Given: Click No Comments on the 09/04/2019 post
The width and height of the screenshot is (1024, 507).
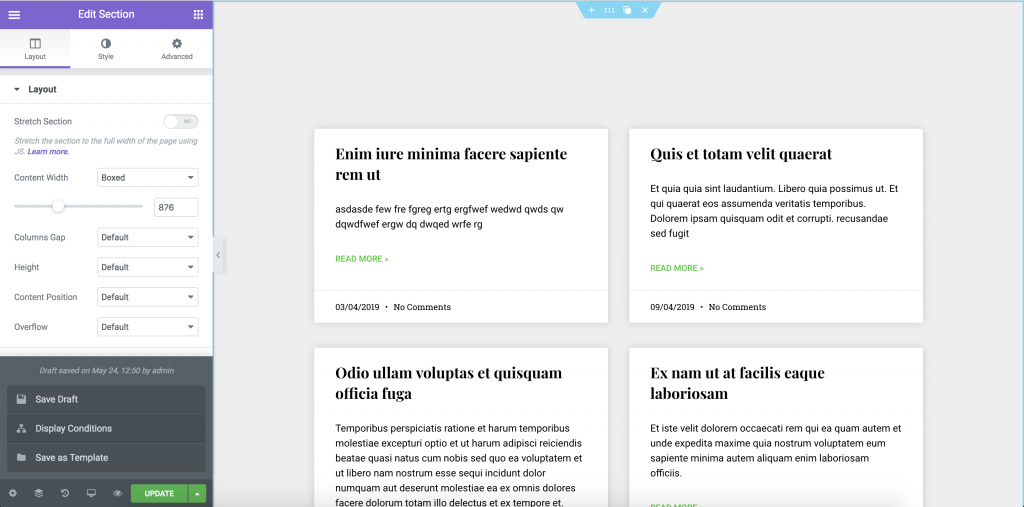Looking at the screenshot, I should pyautogui.click(x=737, y=307).
